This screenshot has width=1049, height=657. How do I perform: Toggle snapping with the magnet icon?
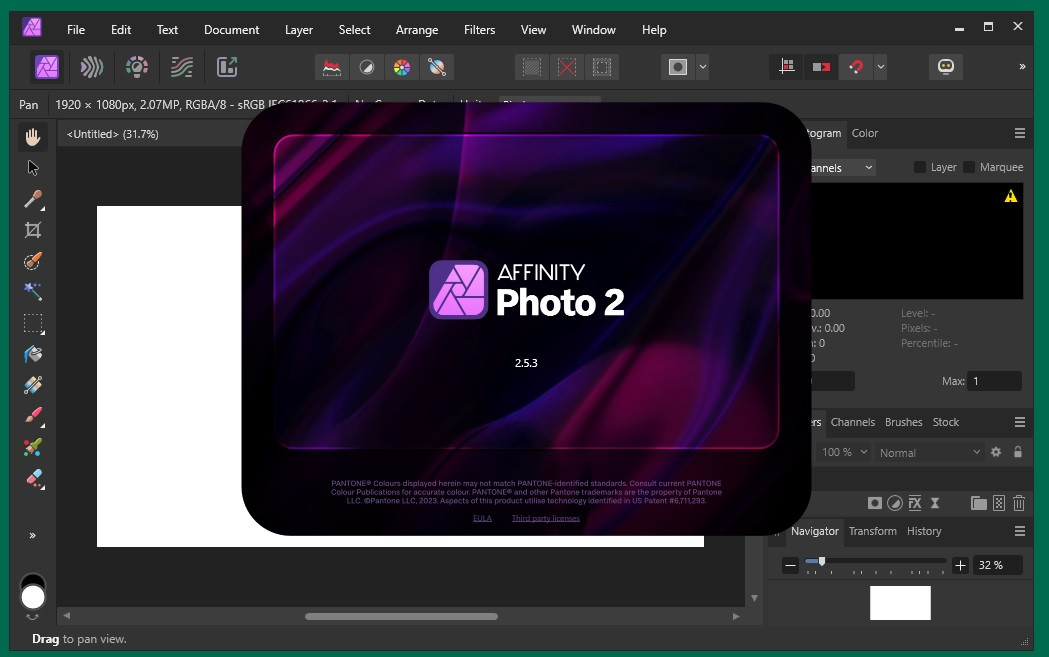click(x=856, y=67)
